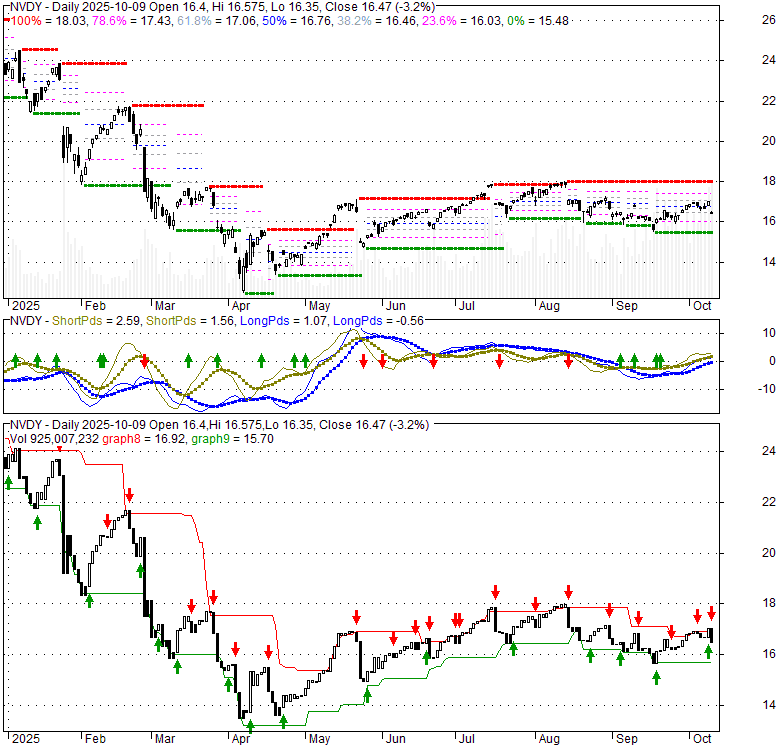
Task: Click oscillator red down arrow in mid-August
Action: tap(569, 362)
